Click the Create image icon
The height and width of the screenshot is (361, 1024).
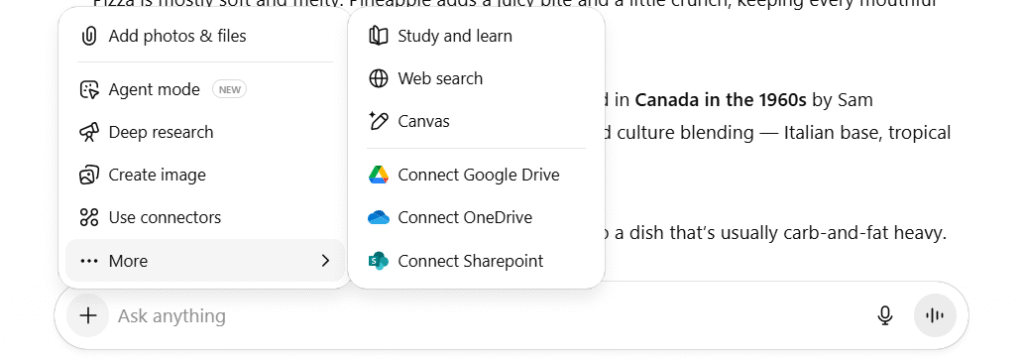[89, 175]
